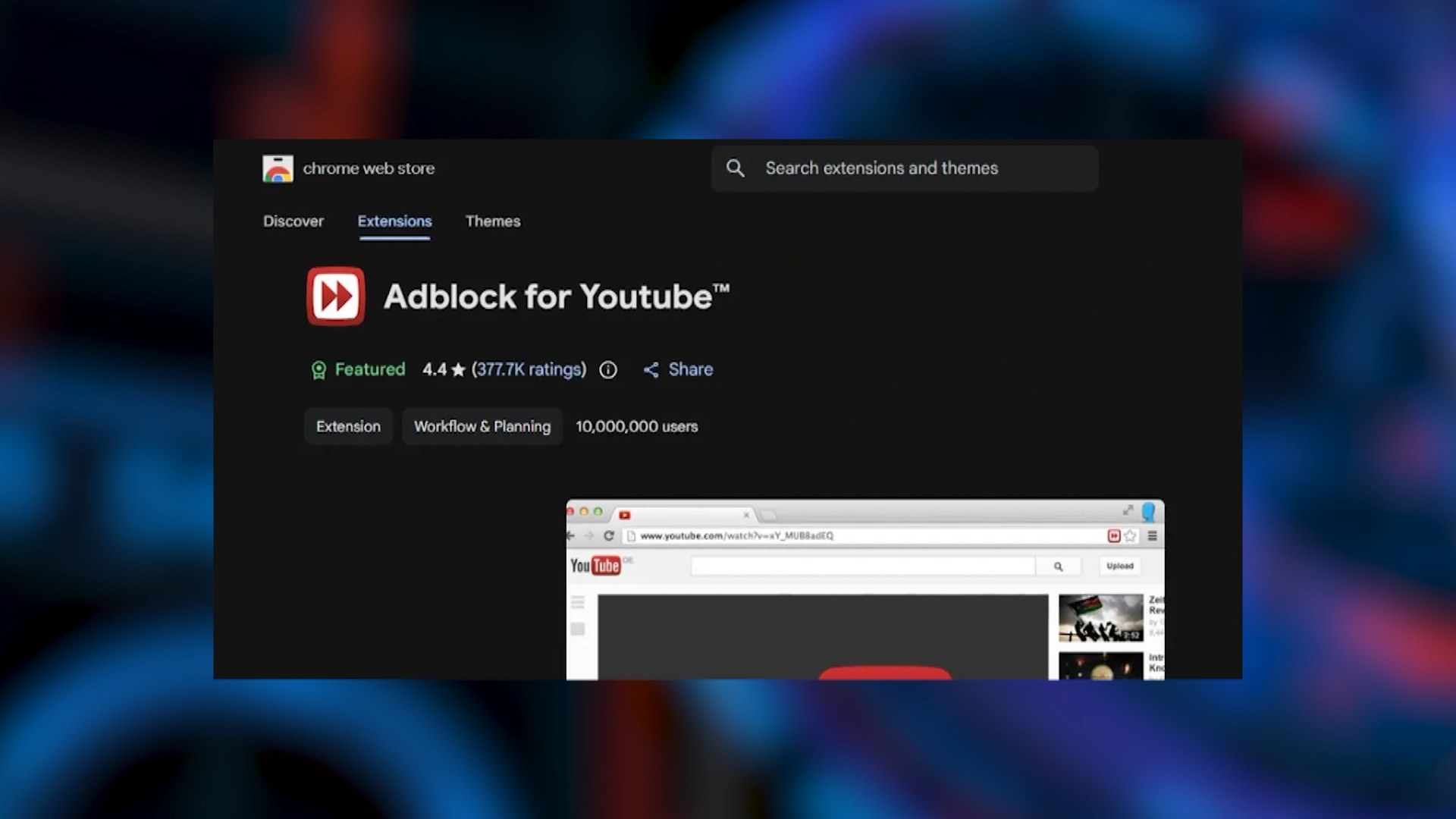
Task: Click the Chrome Web Store logo icon
Action: click(278, 168)
